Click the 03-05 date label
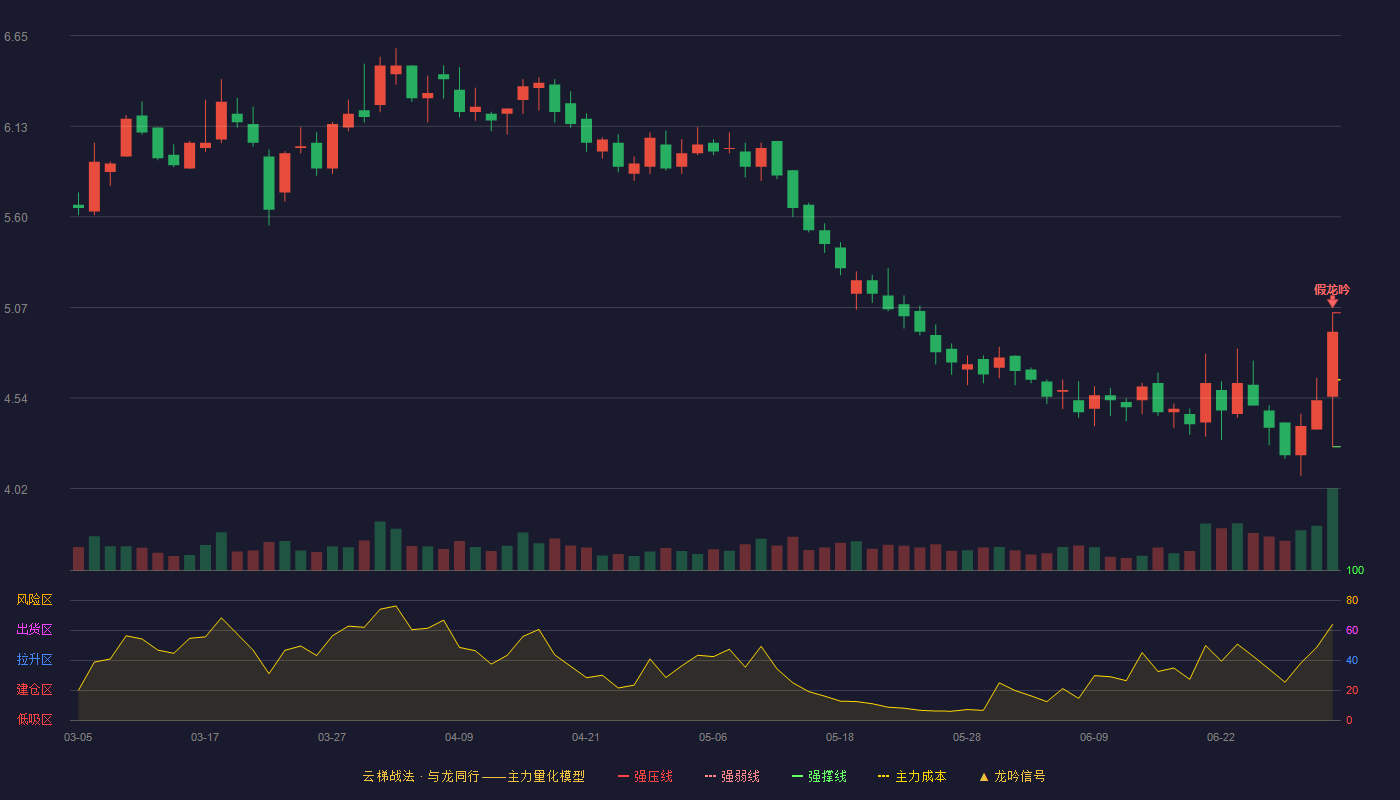This screenshot has width=1400, height=800. point(78,737)
